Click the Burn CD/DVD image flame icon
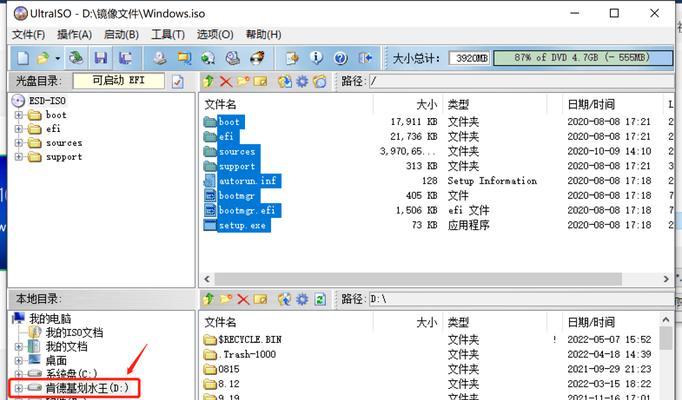Screen dimensions: 682x400 pyautogui.click(x=257, y=58)
